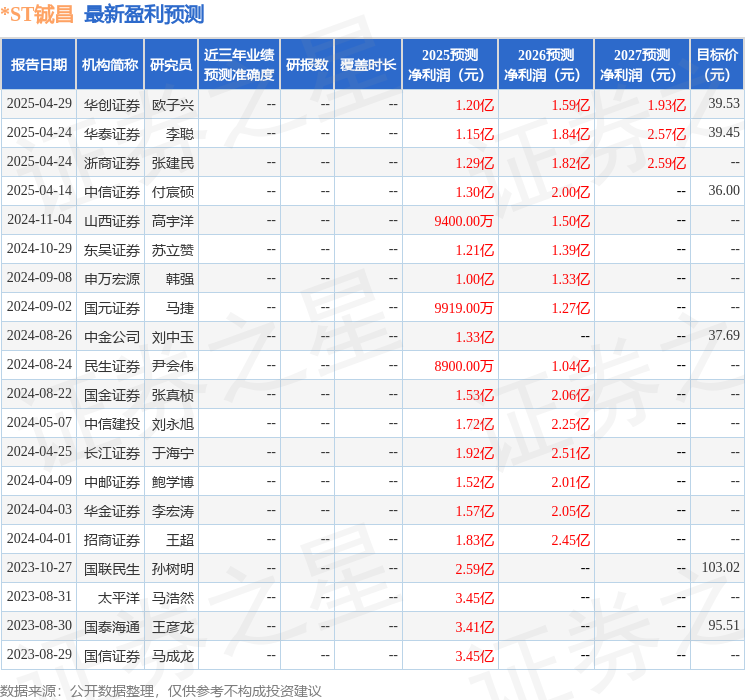This screenshot has height=700, width=745.
Task: Click analyst name 马成龙
Action: (173, 656)
